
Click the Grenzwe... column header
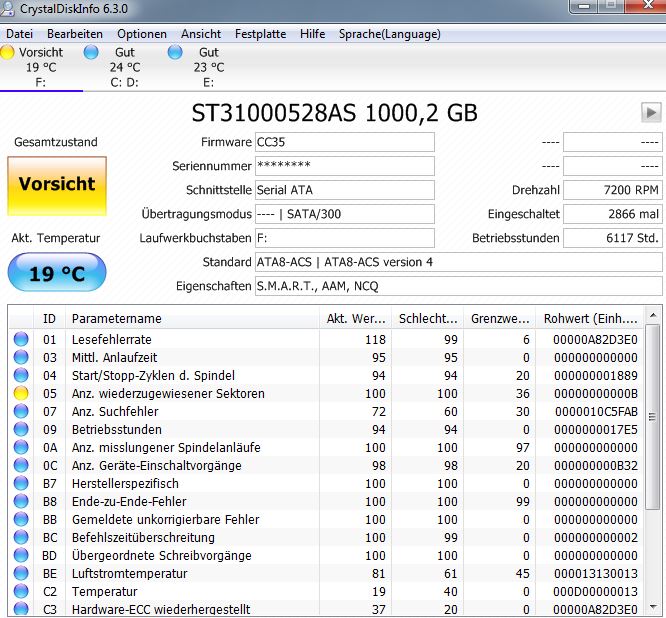tap(500, 319)
